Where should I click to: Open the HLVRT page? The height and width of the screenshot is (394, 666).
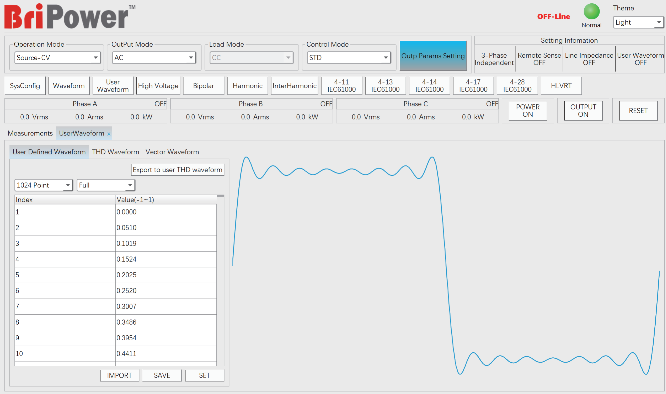pyautogui.click(x=561, y=86)
